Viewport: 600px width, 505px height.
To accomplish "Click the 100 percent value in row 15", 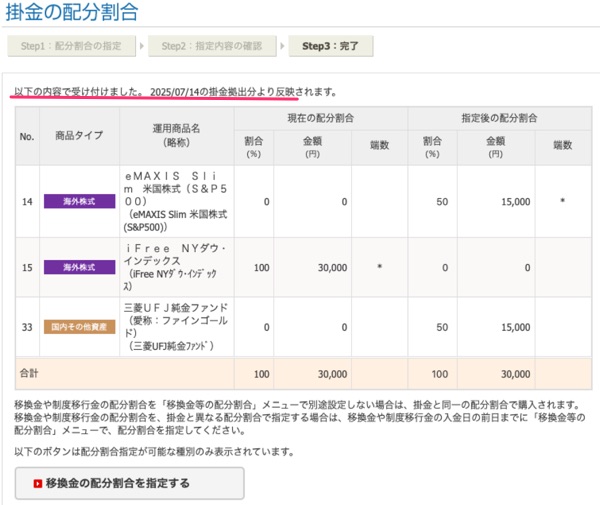I will (x=262, y=267).
